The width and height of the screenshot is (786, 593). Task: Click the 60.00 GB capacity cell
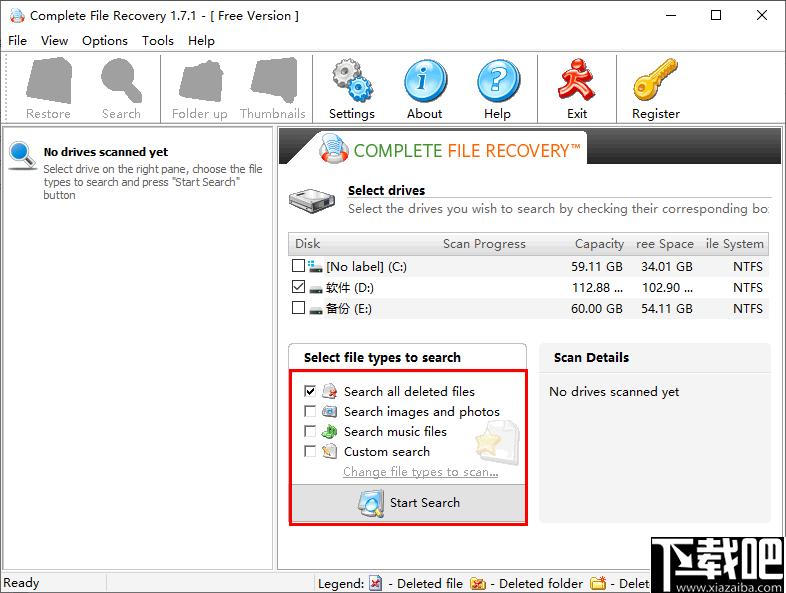click(x=597, y=309)
